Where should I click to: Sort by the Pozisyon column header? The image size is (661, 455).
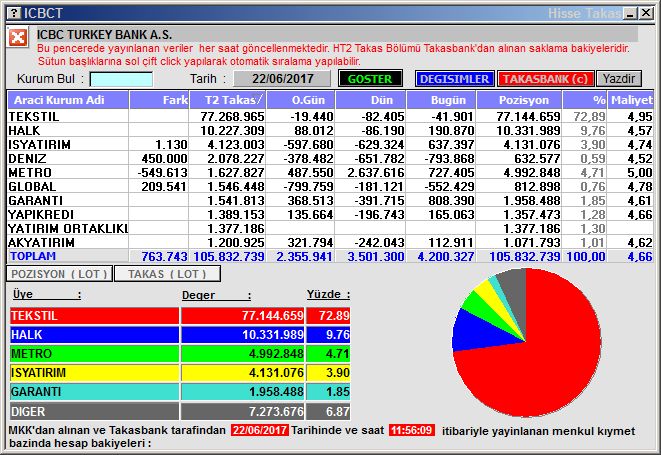click(519, 100)
